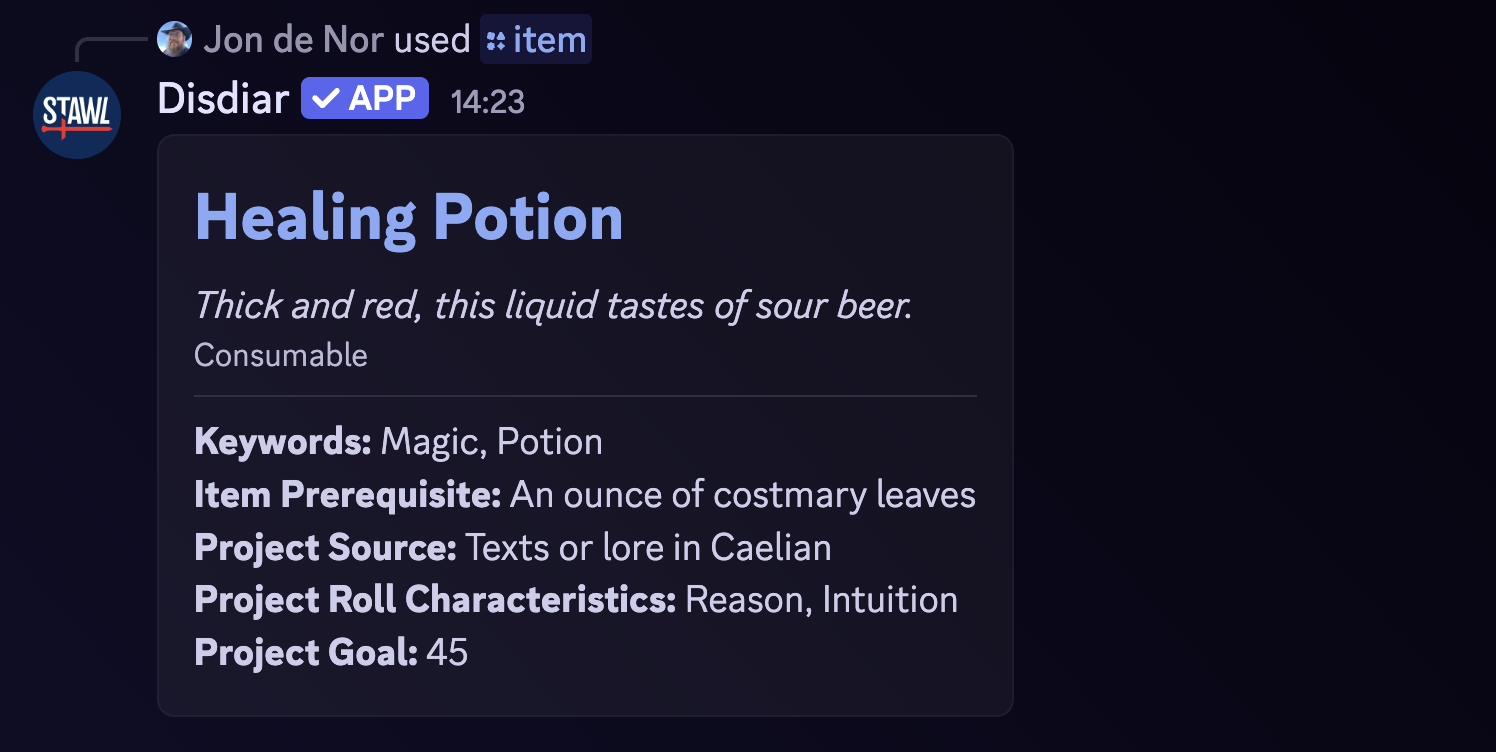Select the item command pill
The width and height of the screenshot is (1496, 752).
(x=536, y=39)
